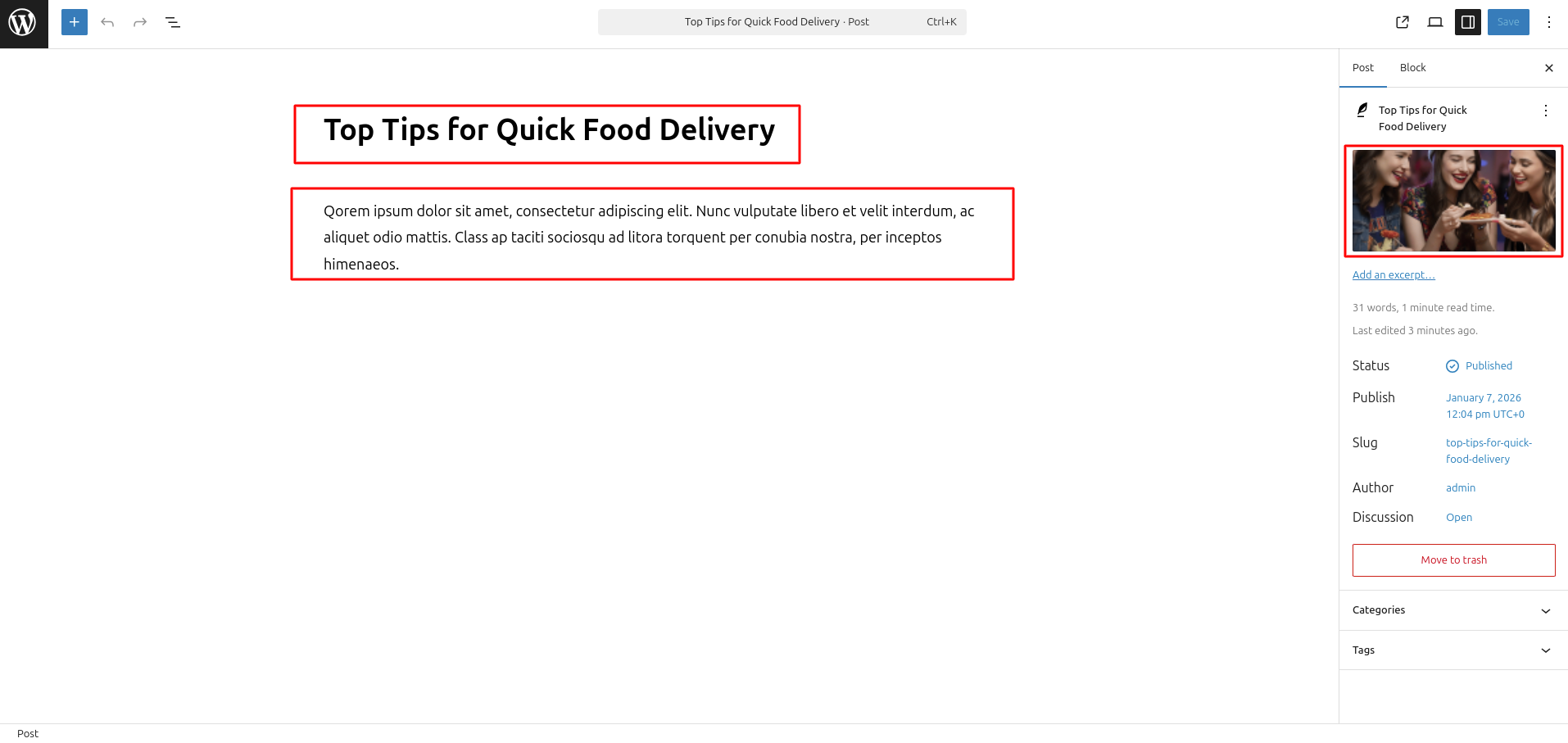1568x743 pixels.
Task: Click the Move to trash button
Action: [x=1453, y=560]
